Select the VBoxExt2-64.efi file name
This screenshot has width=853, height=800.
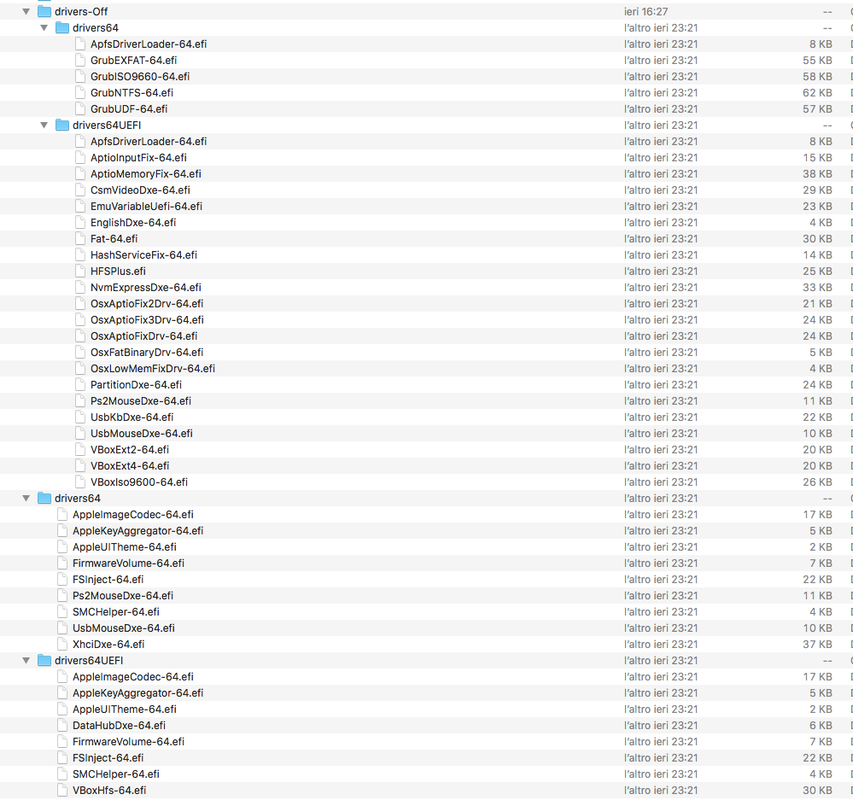(x=129, y=450)
